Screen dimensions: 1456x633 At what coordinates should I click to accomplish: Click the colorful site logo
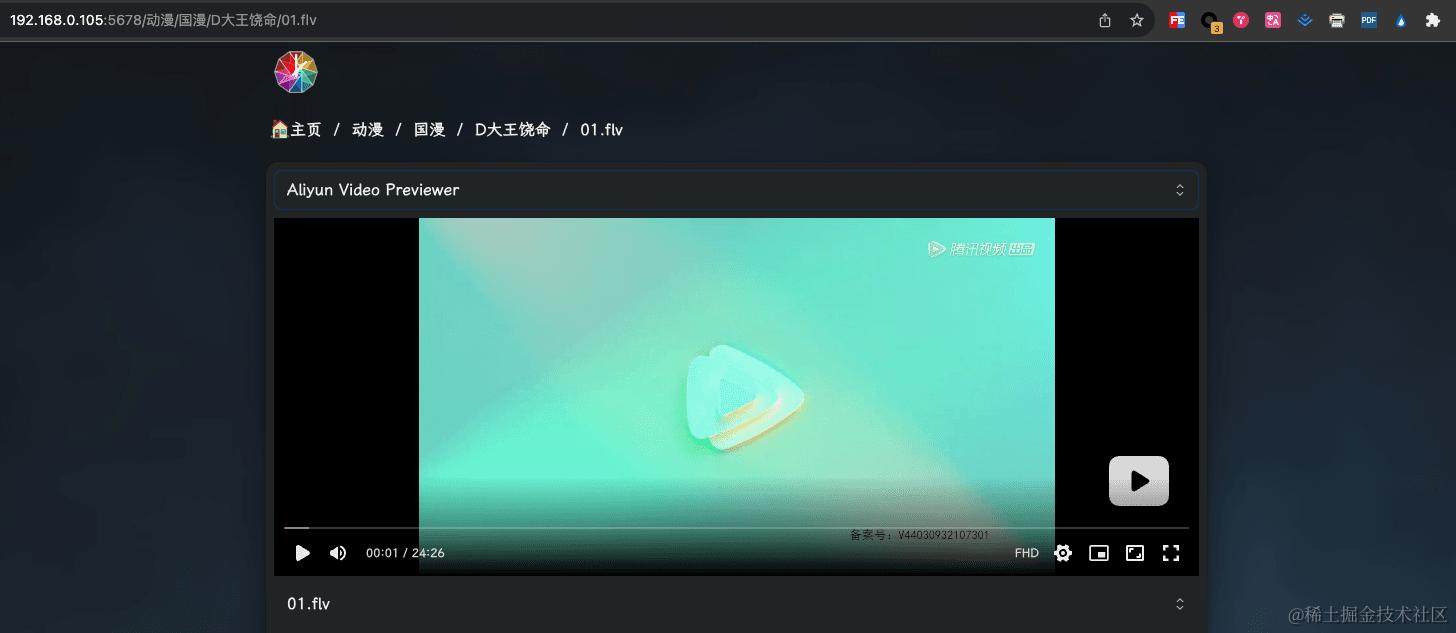coord(295,73)
